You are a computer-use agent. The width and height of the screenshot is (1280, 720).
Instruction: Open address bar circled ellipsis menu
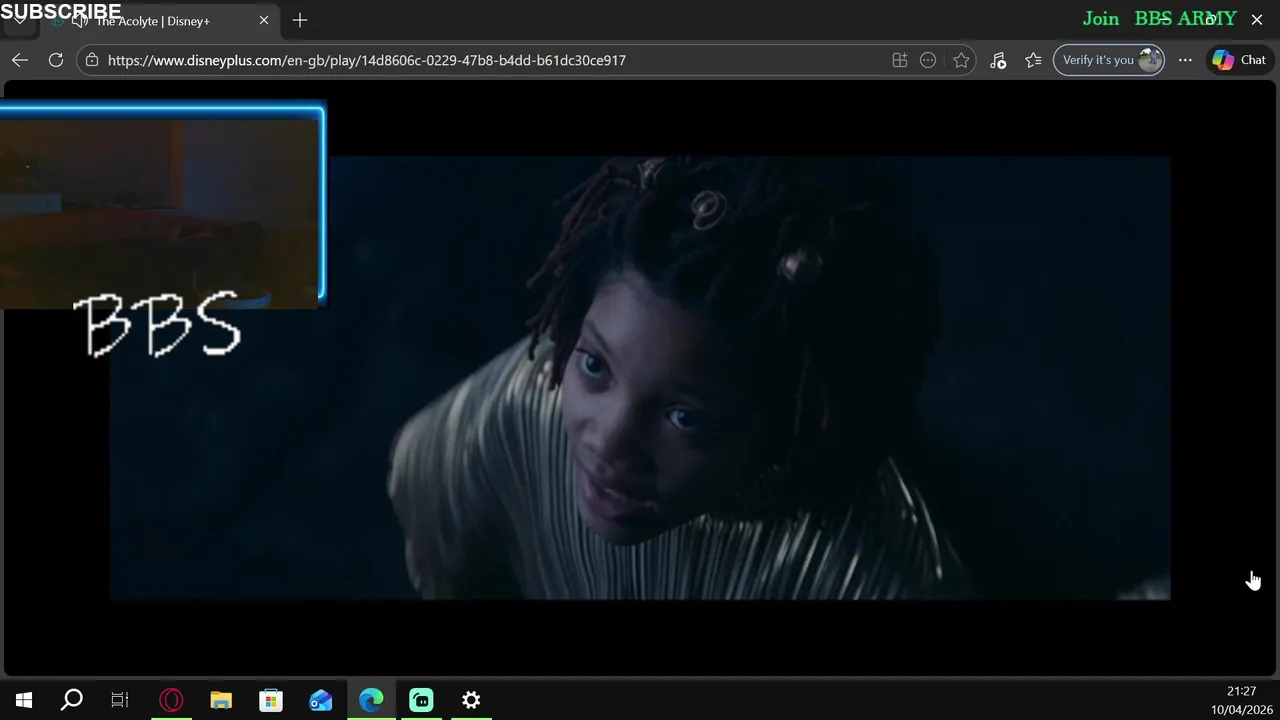928,60
